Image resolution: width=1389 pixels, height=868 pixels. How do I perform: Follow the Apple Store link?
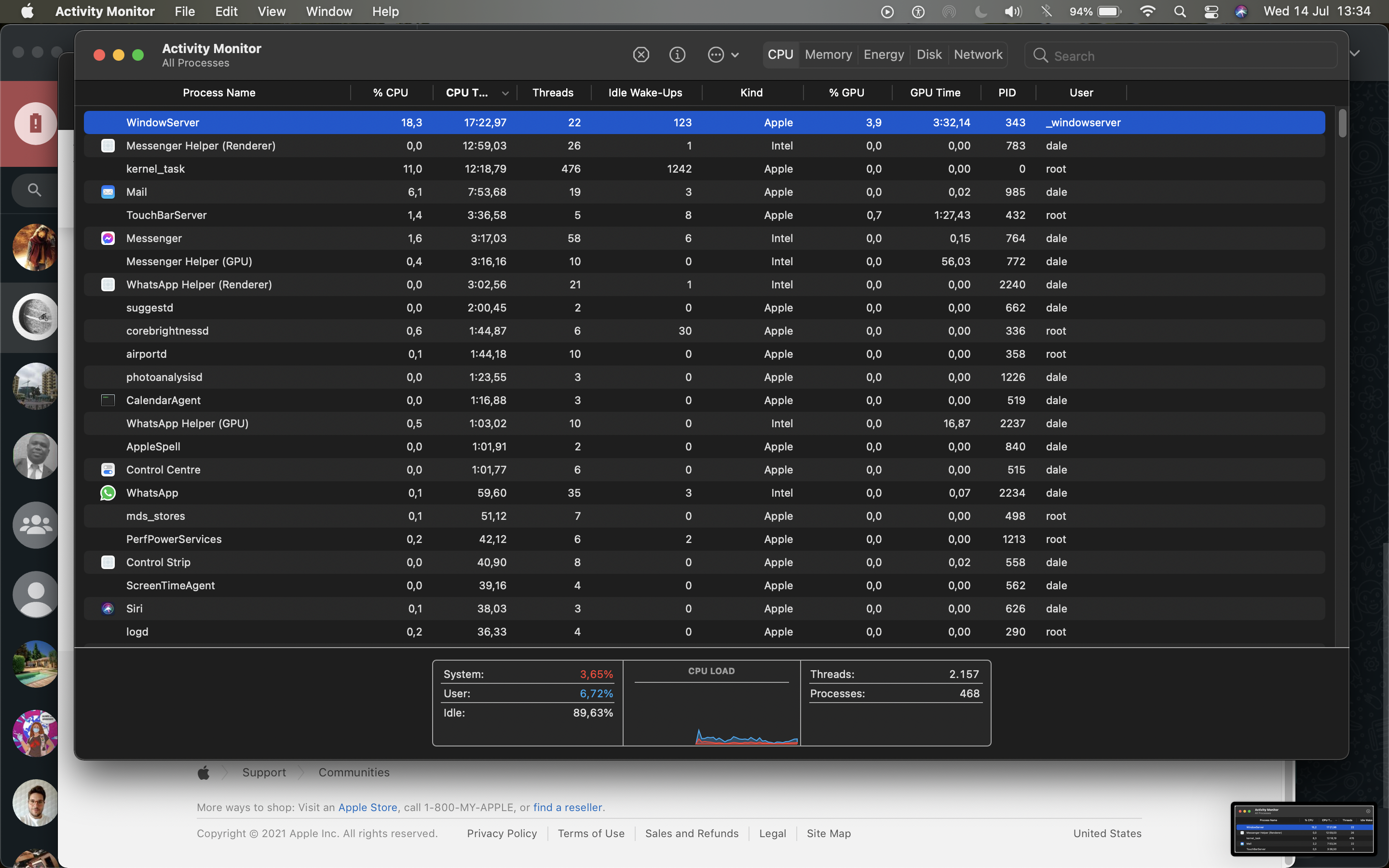[368, 807]
